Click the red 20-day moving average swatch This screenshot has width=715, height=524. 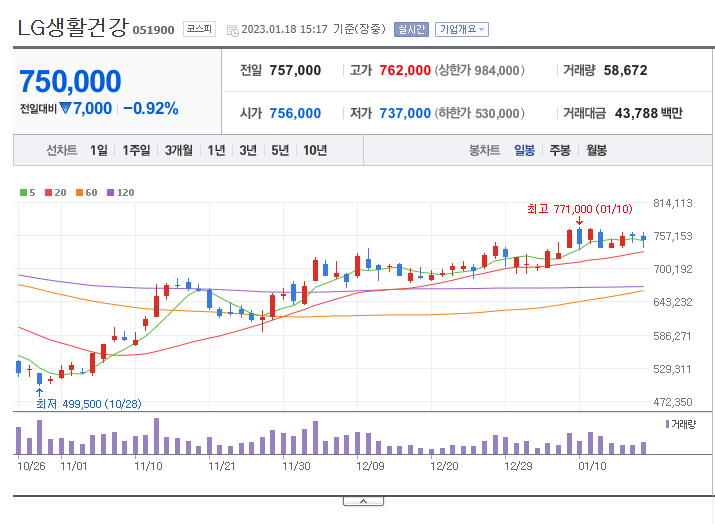48,192
